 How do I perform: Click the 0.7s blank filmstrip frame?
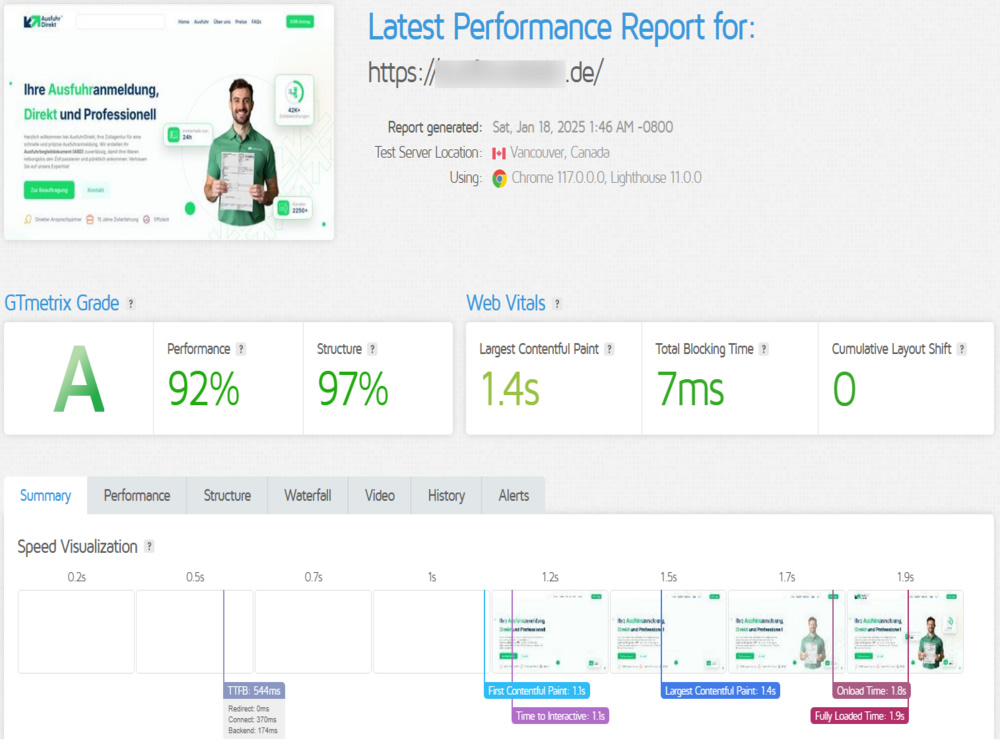[x=313, y=631]
